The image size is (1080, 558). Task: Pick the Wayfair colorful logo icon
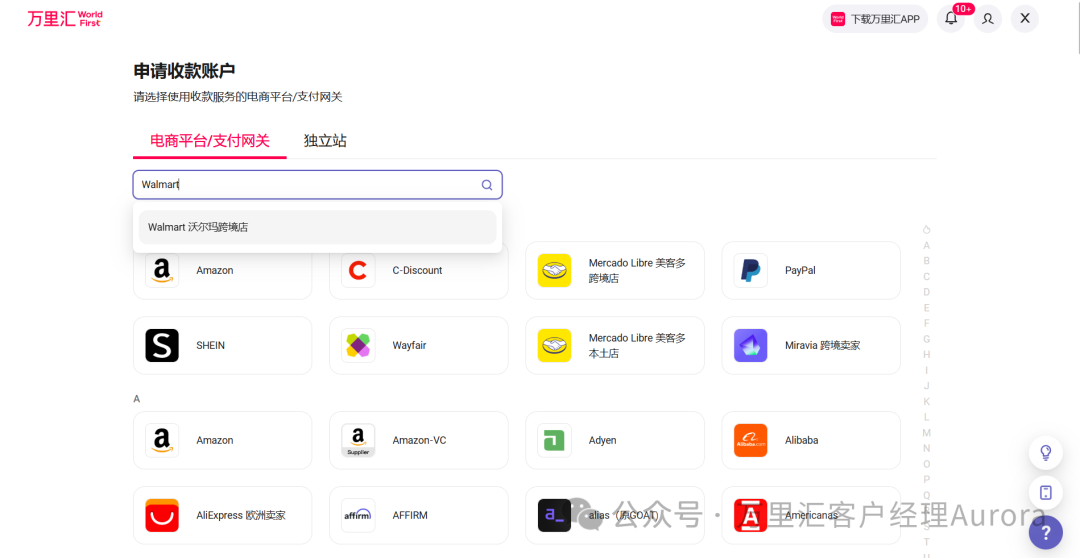(358, 345)
